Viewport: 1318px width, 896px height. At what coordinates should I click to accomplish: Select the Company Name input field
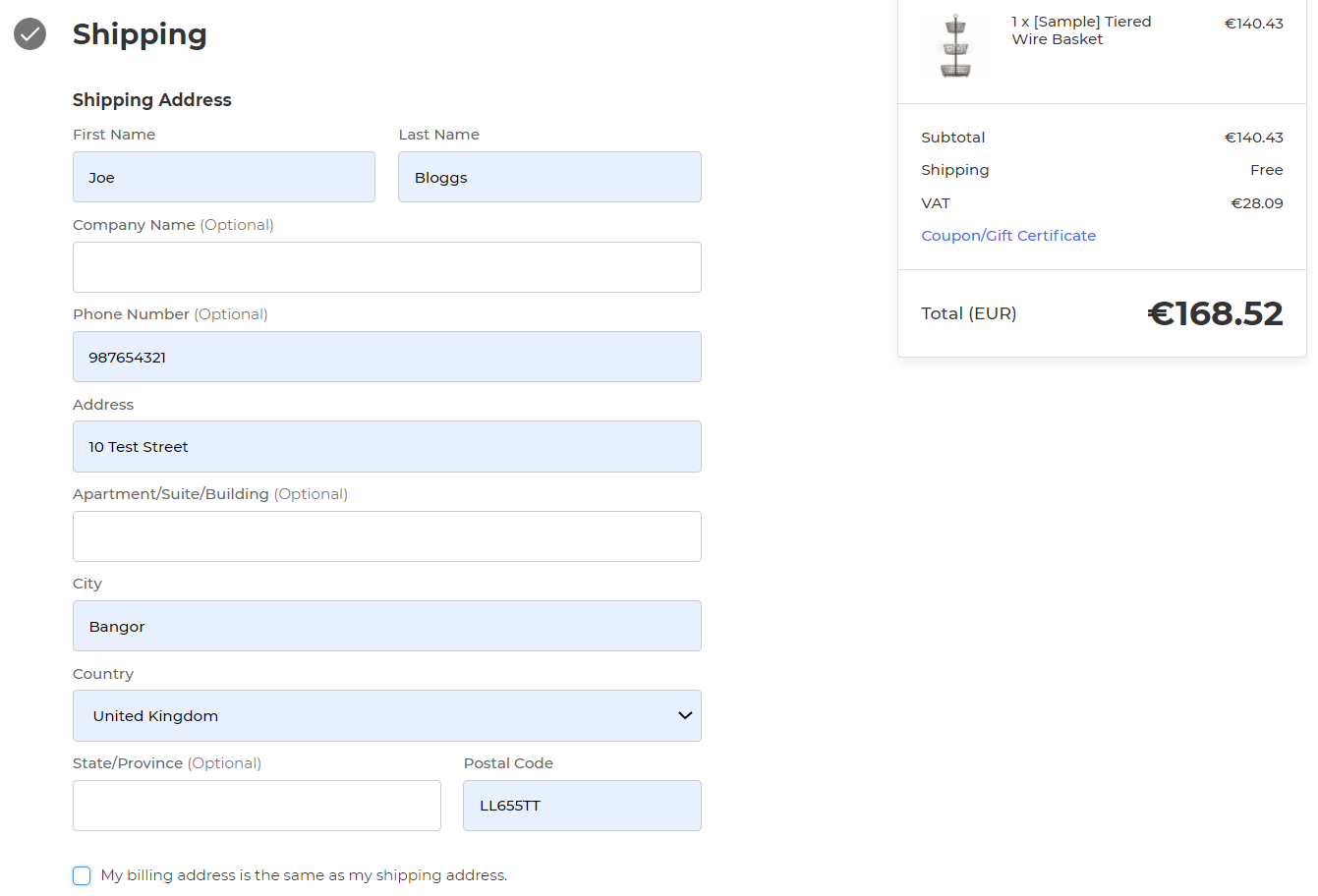pos(387,267)
